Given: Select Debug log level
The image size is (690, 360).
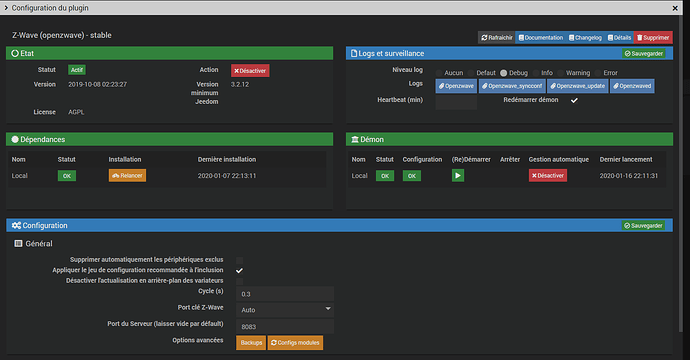Looking at the screenshot, I should pos(503,73).
